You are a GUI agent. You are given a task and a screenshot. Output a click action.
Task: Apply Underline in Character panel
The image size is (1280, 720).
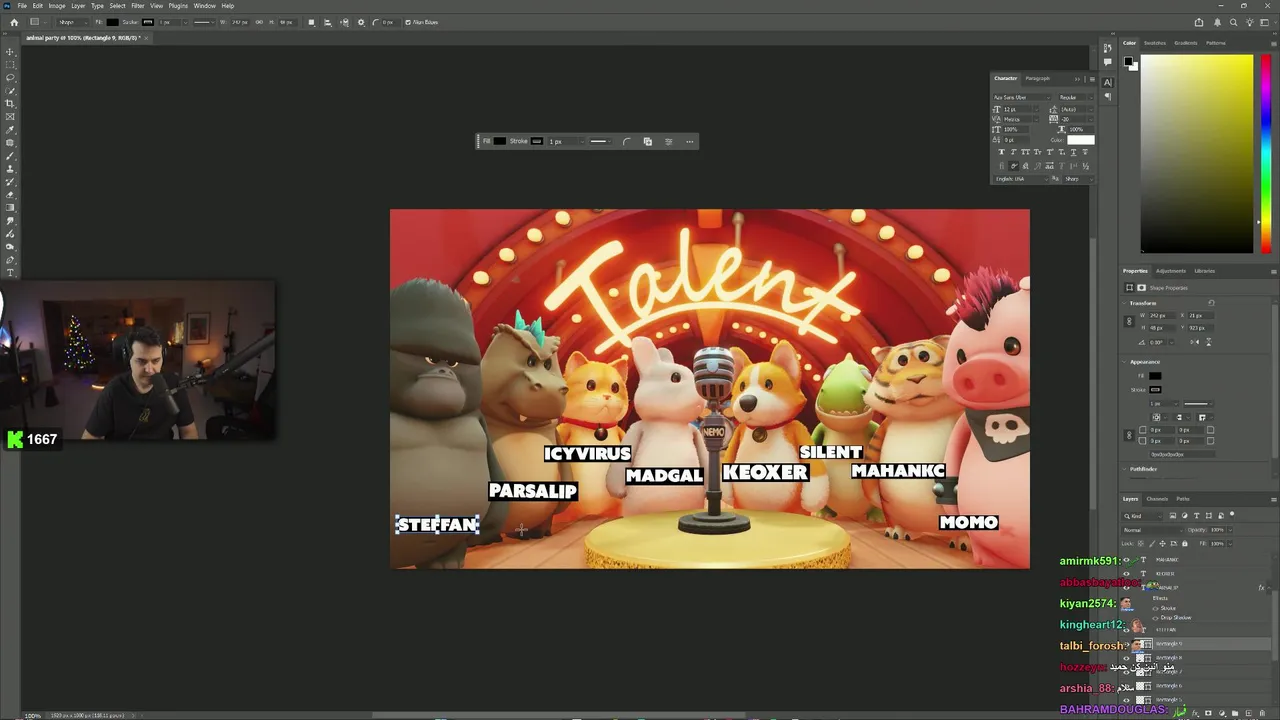point(1073,152)
